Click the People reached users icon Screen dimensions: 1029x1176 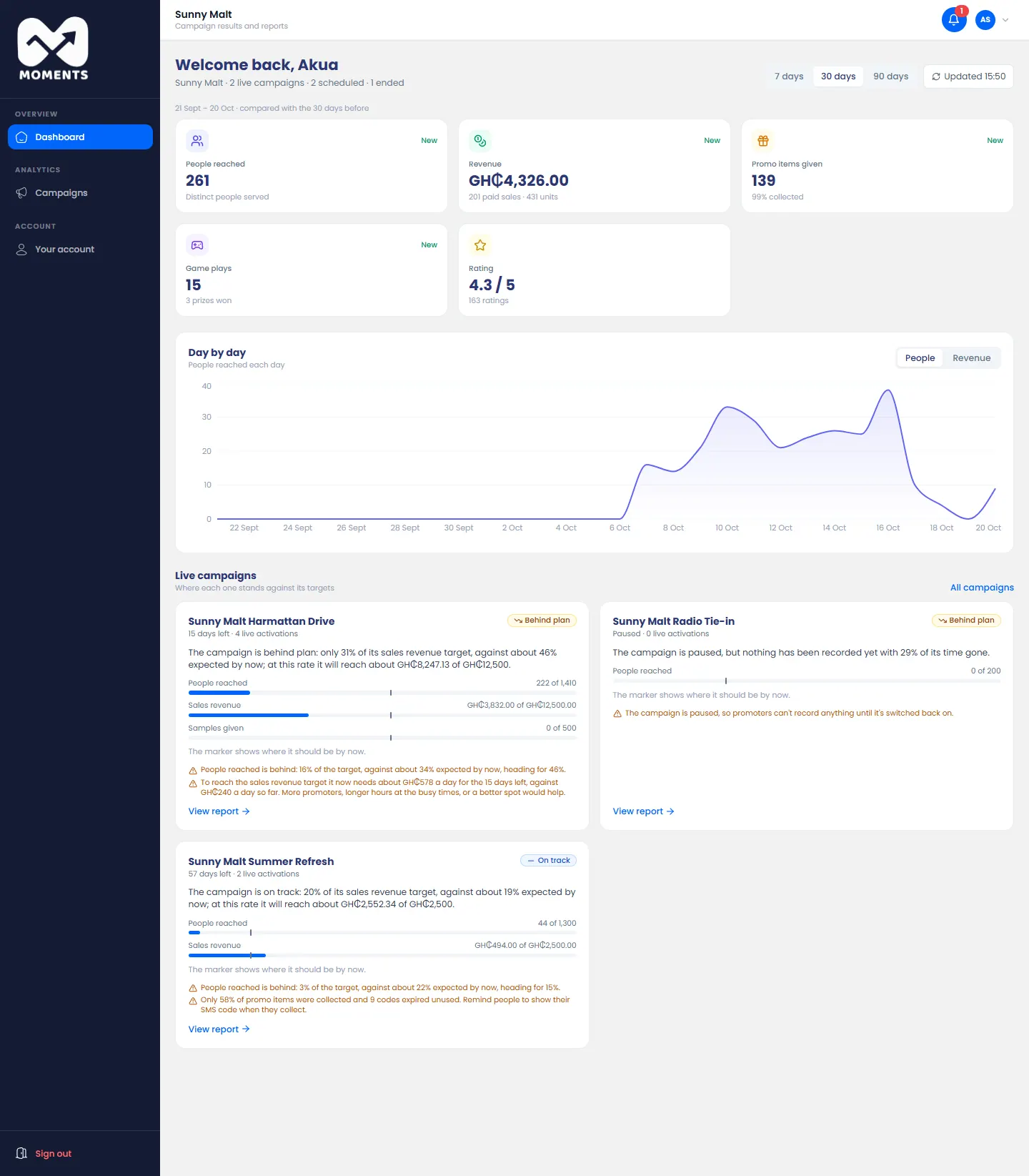tap(197, 141)
